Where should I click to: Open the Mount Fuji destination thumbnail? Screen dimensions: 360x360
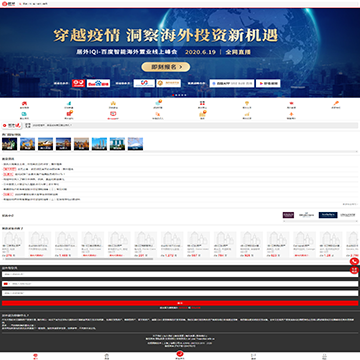point(135,144)
